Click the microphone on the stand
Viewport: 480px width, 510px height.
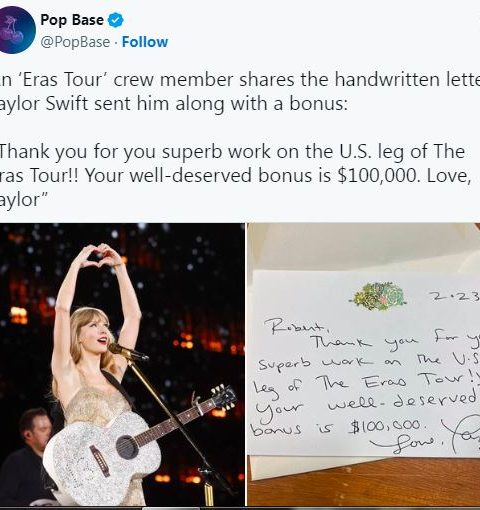tap(128, 352)
